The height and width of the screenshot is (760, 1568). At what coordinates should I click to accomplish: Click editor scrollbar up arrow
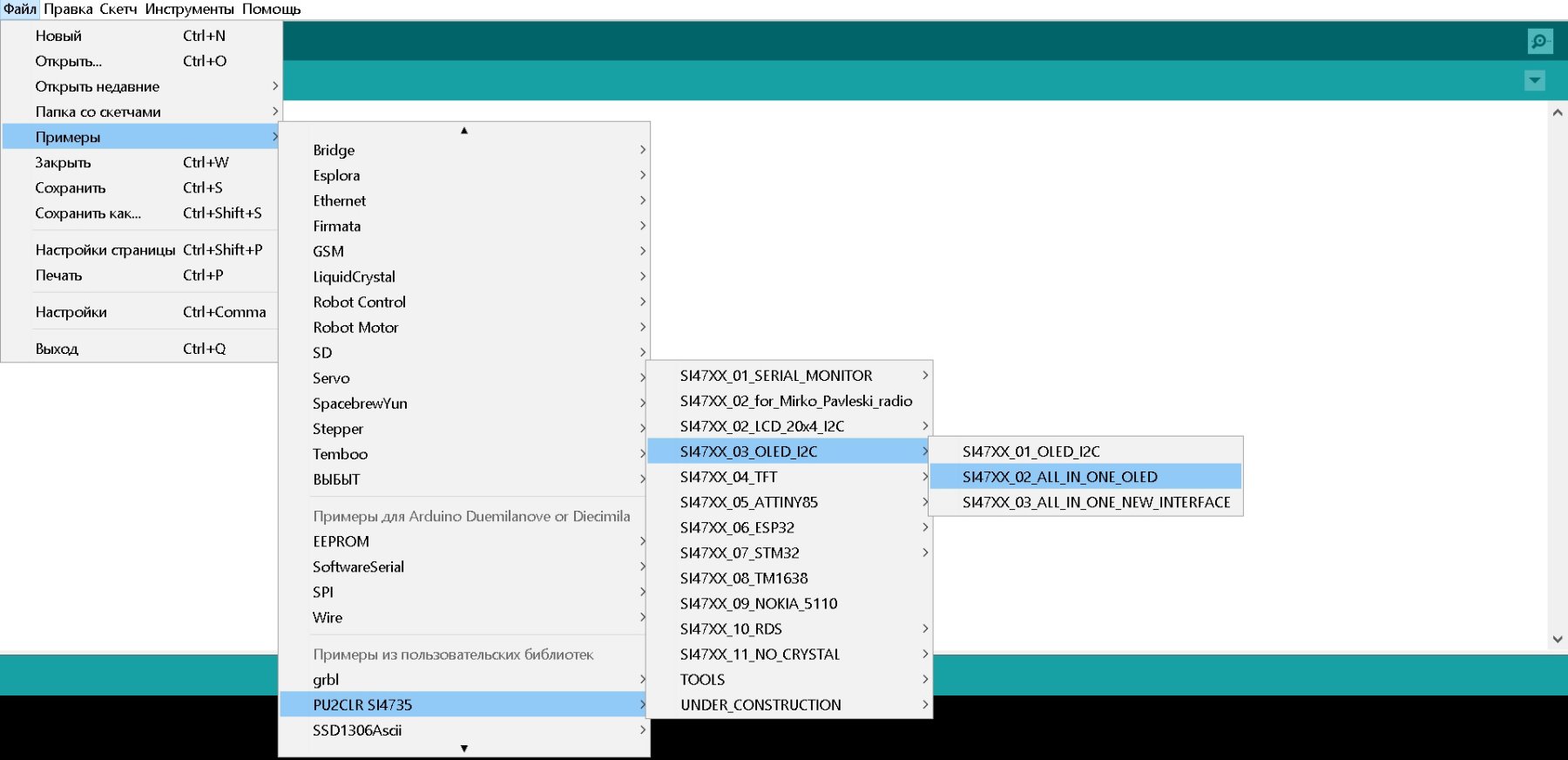tap(1557, 112)
